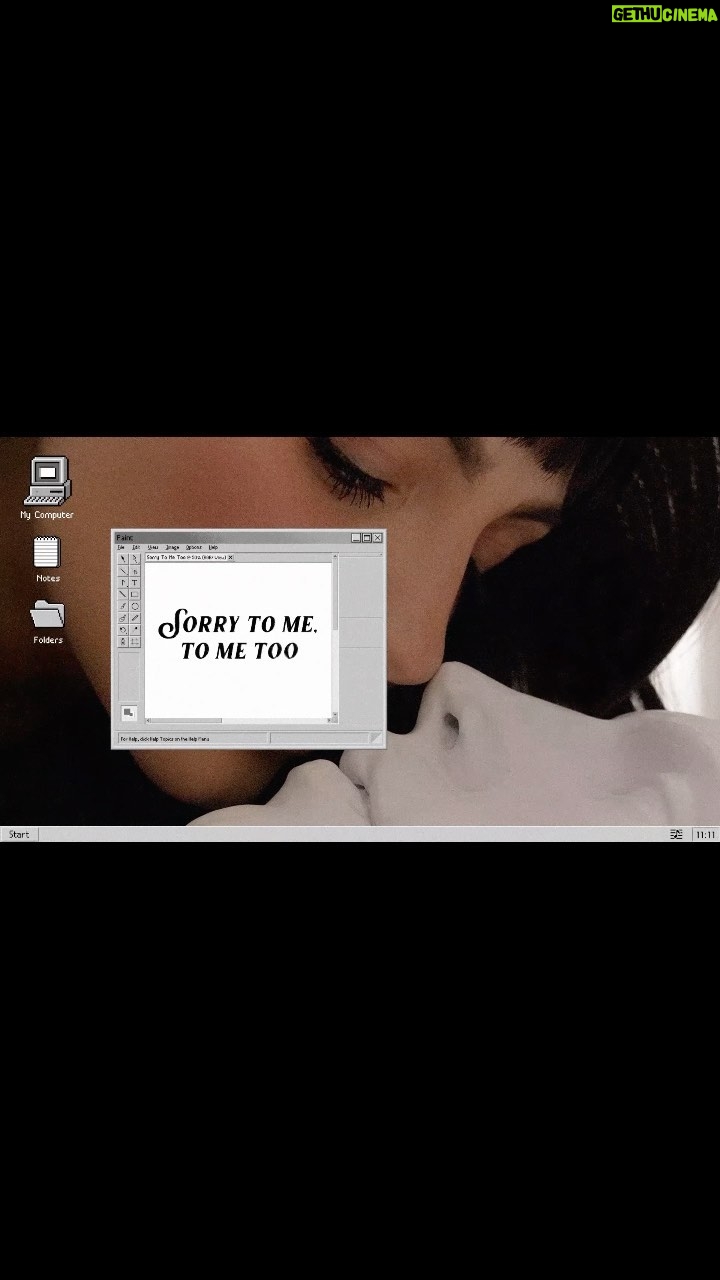720x1280 pixels.
Task: Open the Edit menu in Paint
Action: tap(136, 547)
